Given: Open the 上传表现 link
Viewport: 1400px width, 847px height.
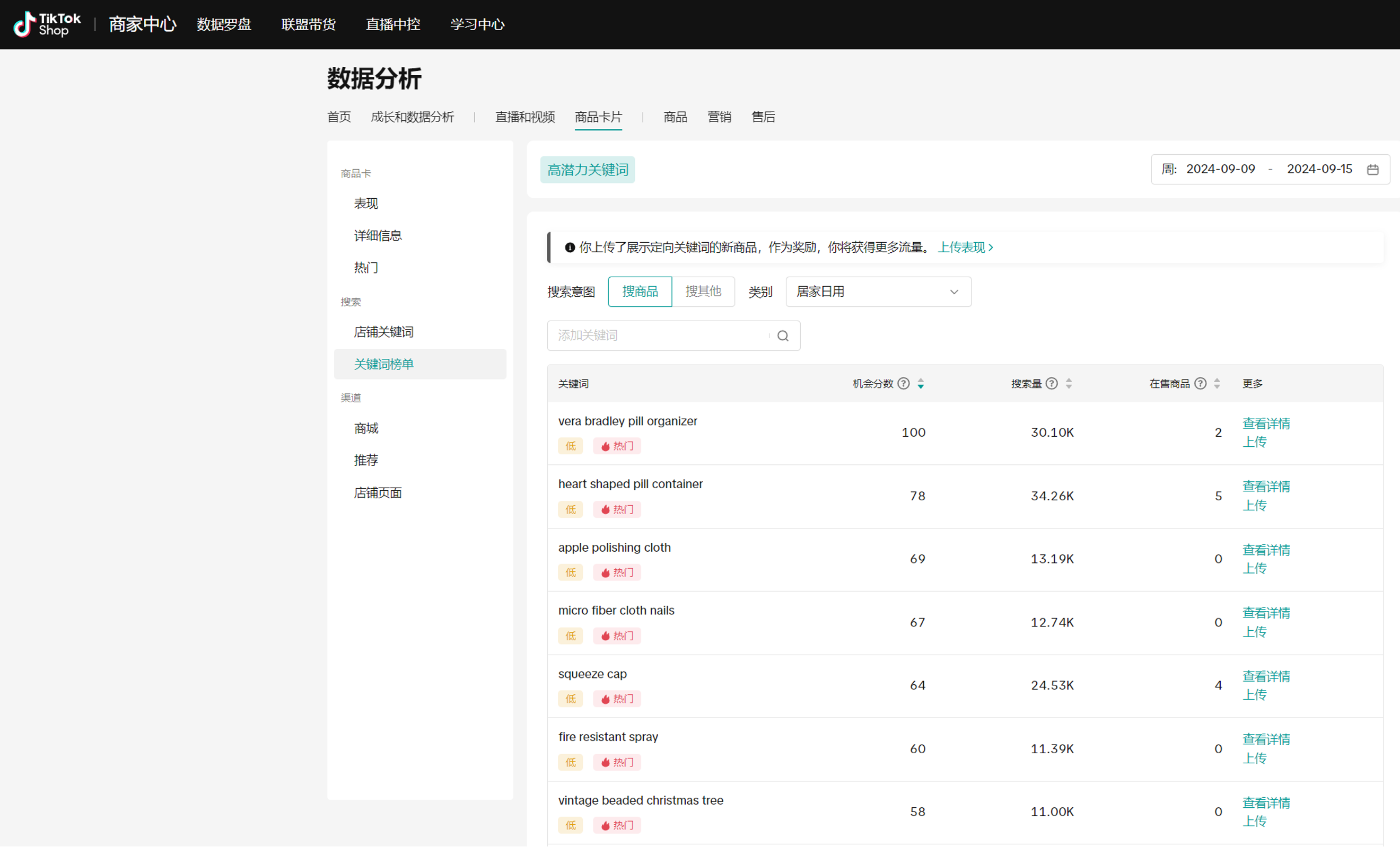Looking at the screenshot, I should click(x=965, y=247).
